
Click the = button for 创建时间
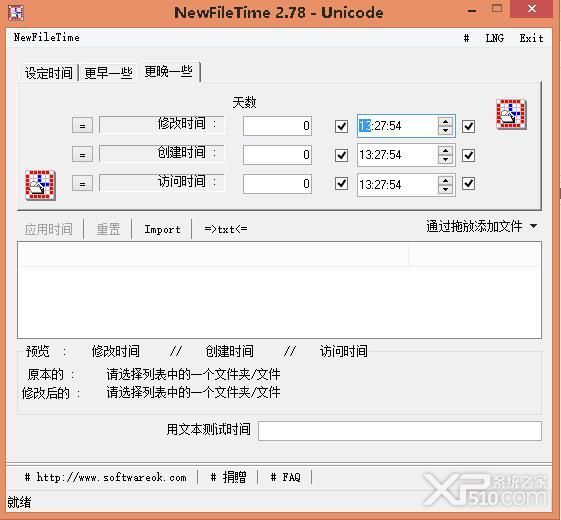[82, 154]
